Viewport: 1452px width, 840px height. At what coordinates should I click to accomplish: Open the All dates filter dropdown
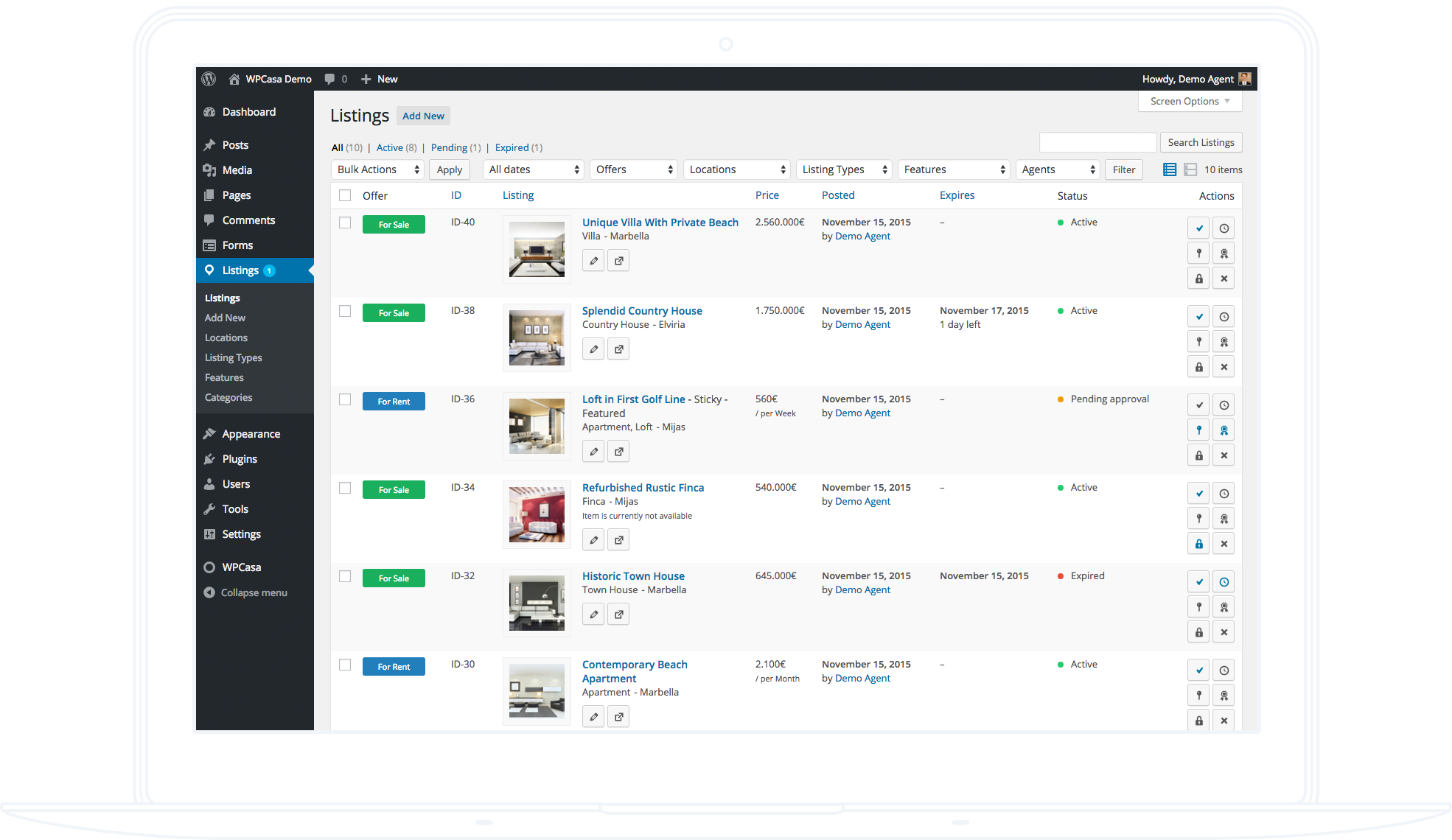click(533, 169)
